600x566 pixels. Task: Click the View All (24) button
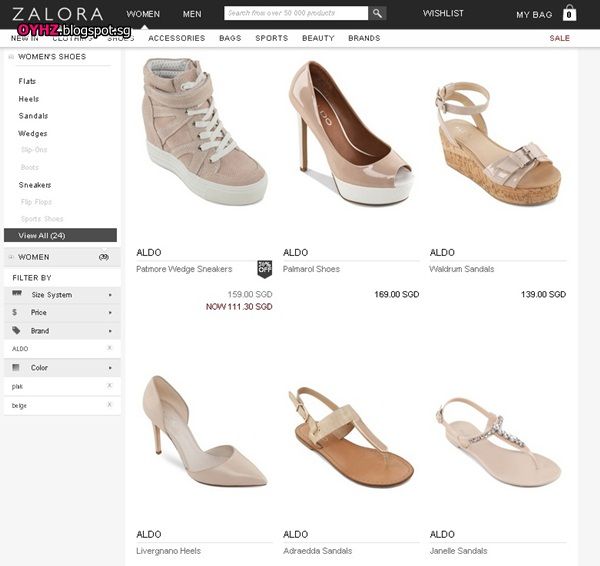60,235
